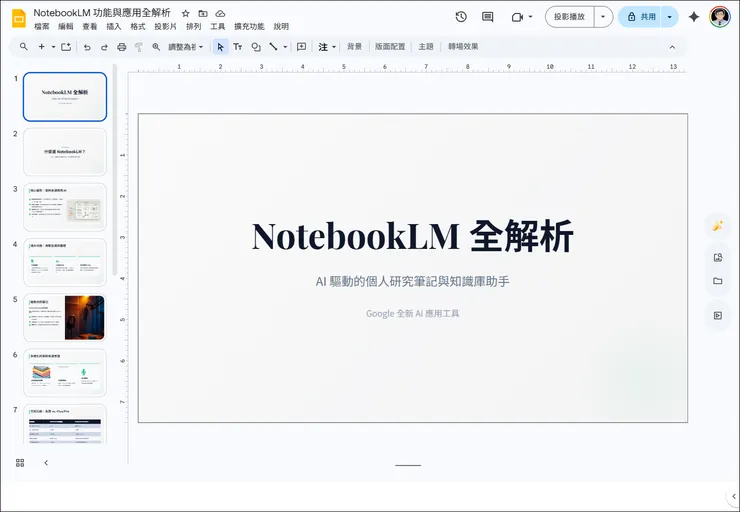Open the image icon in the right panel
The height and width of the screenshot is (512, 740).
[x=718, y=258]
